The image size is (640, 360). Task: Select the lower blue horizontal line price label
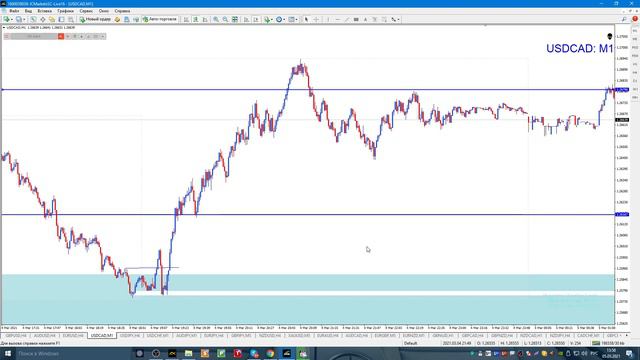(x=622, y=214)
